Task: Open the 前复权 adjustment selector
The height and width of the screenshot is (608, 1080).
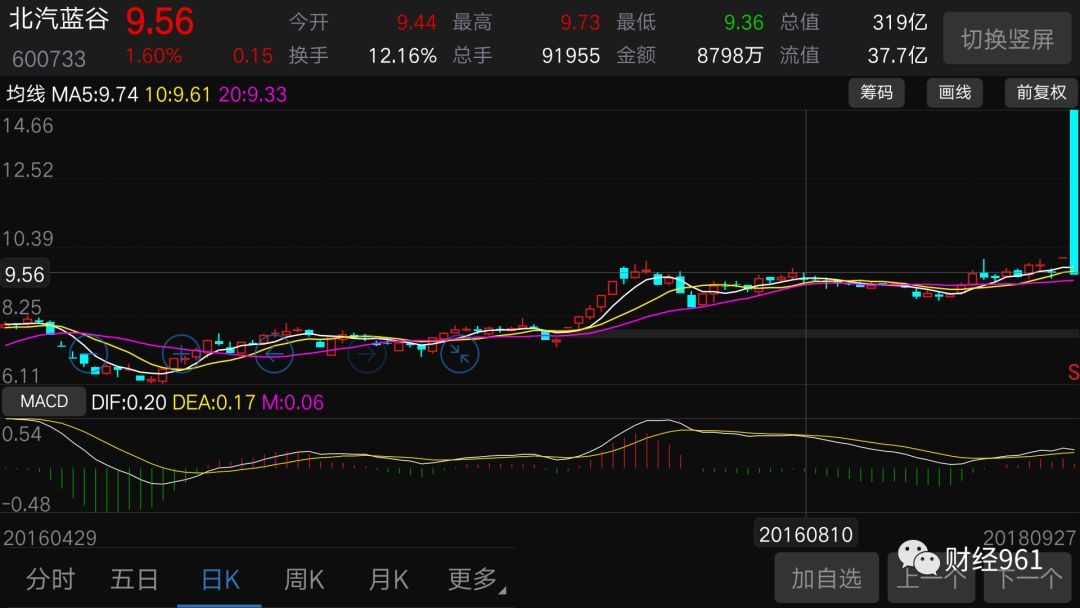Action: tap(1041, 92)
